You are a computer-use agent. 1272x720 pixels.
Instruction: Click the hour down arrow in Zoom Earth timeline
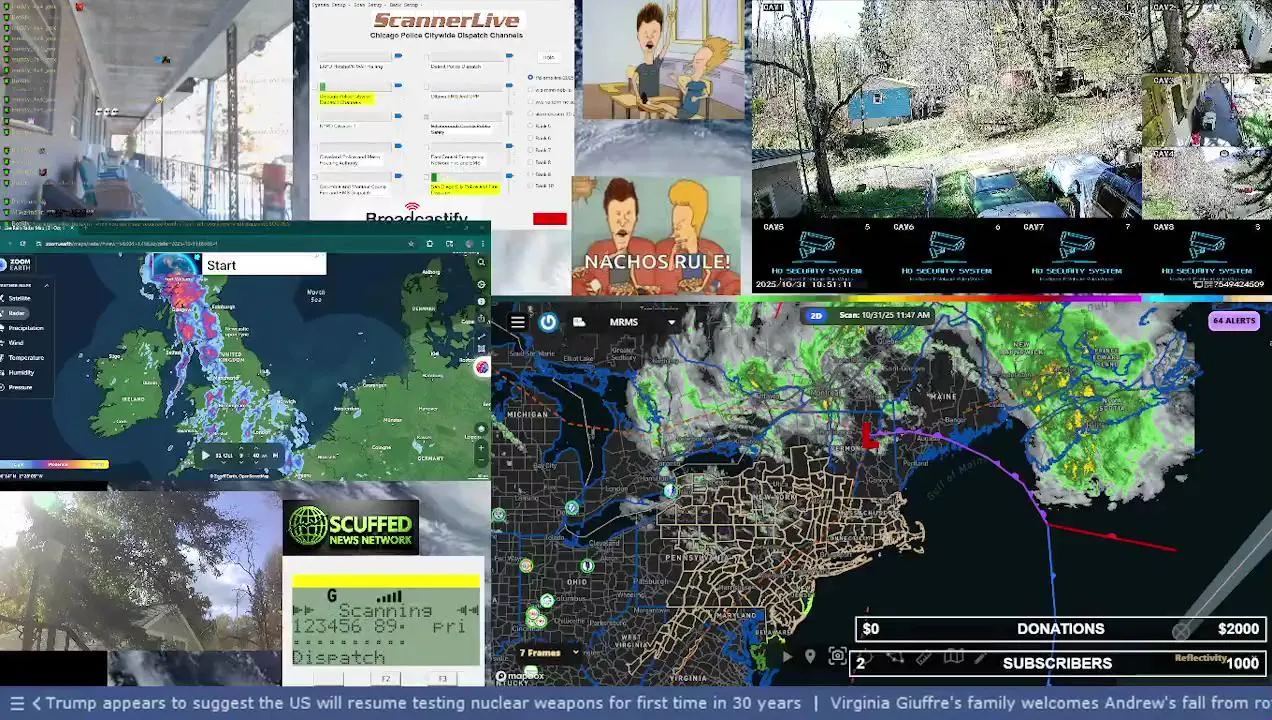241,462
